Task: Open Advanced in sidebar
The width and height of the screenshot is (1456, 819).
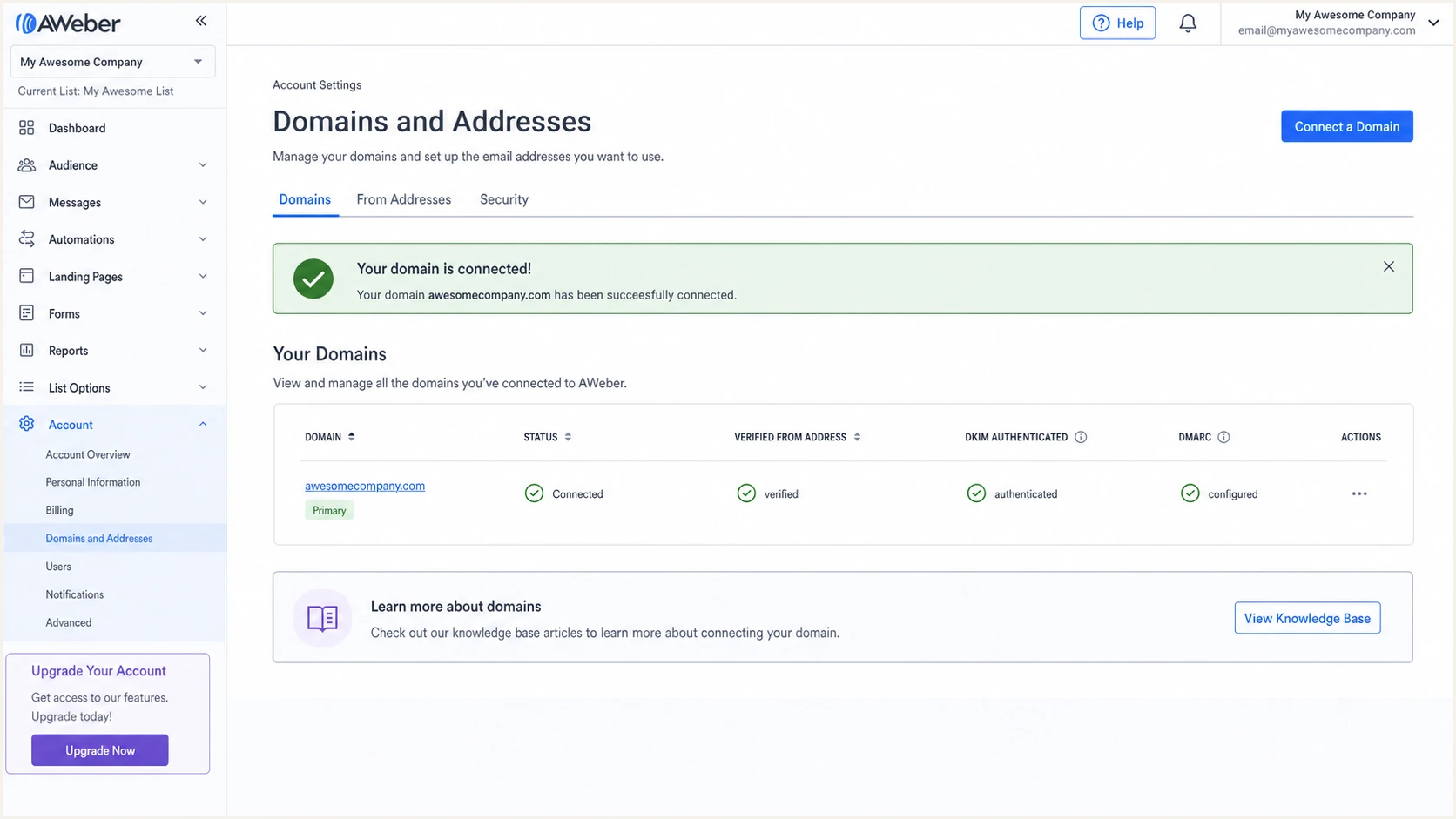Action: pos(69,622)
